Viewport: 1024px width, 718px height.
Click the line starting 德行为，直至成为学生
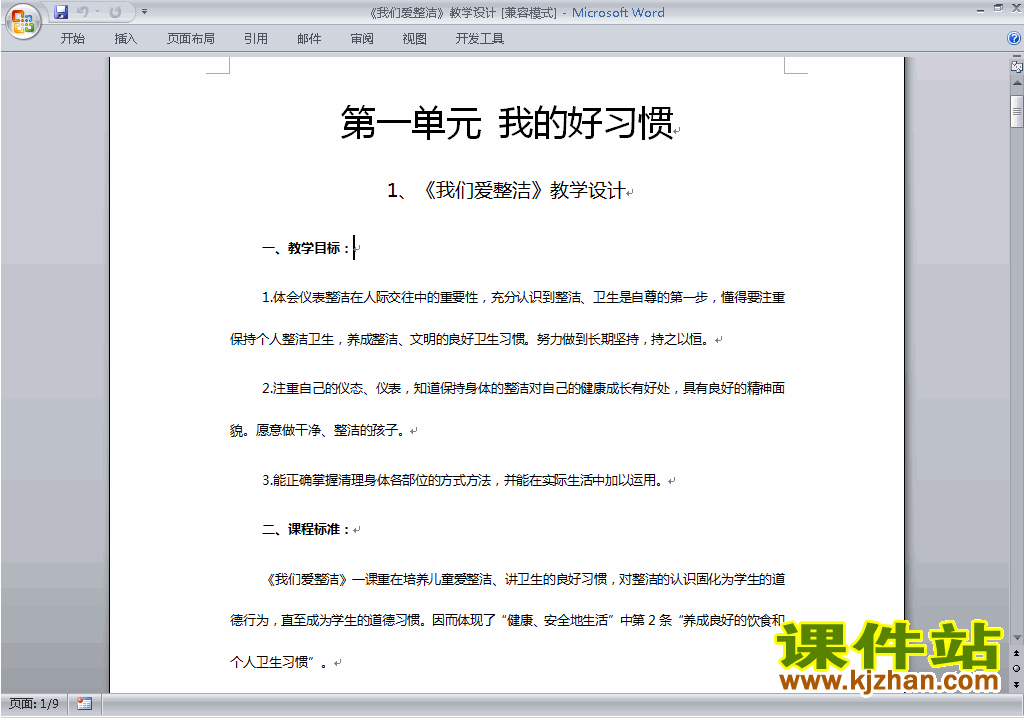click(x=507, y=620)
